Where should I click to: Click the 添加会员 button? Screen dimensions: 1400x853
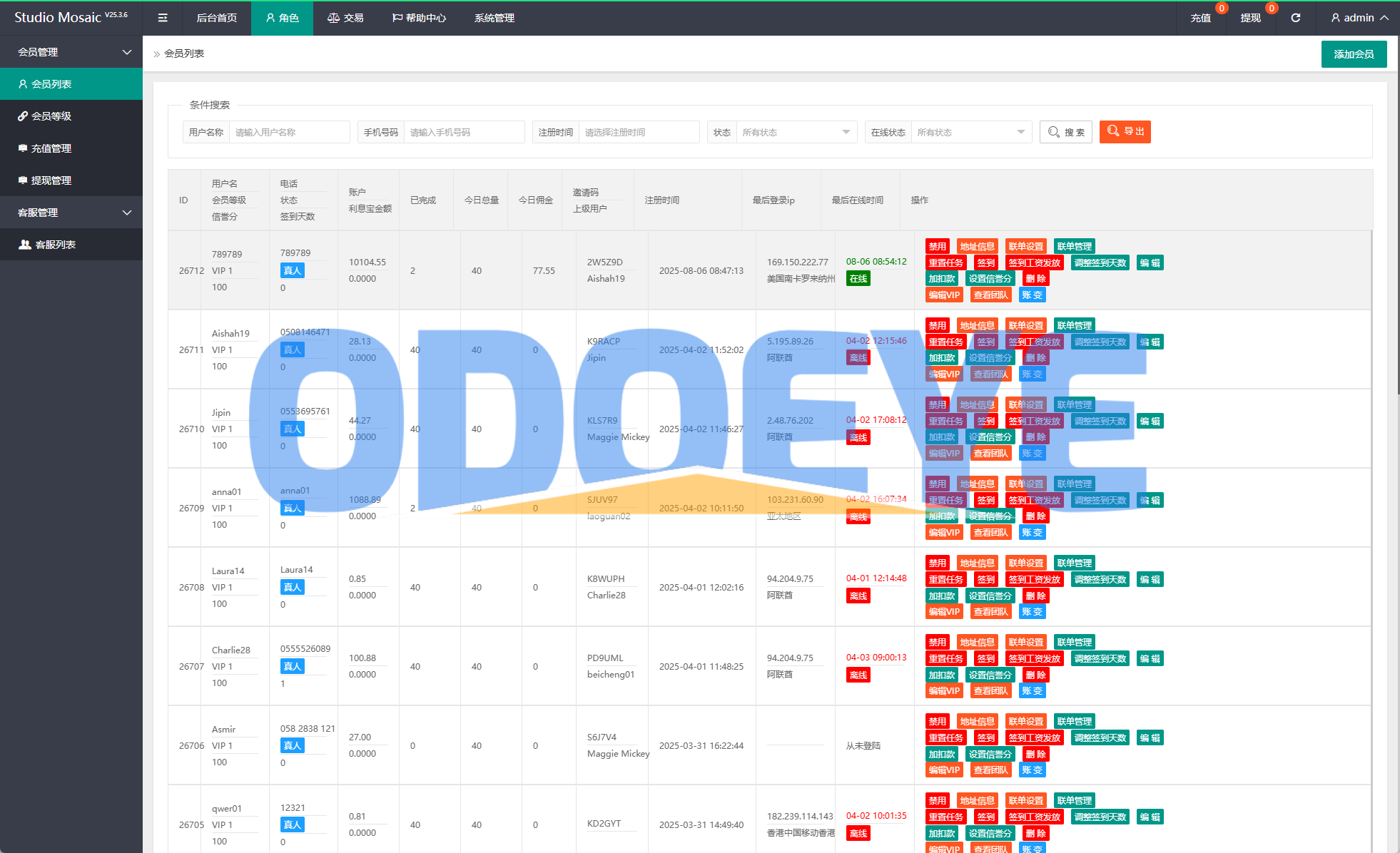pyautogui.click(x=1354, y=54)
